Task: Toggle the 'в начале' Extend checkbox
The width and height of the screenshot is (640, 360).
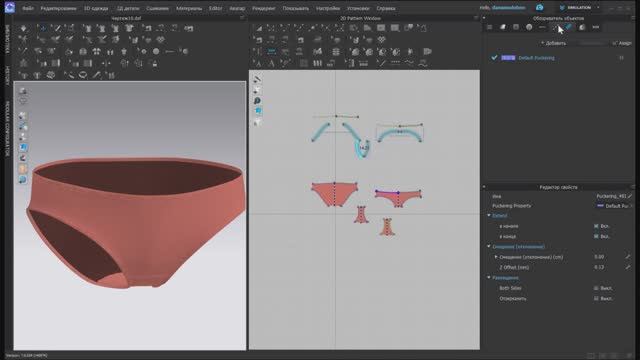Action: tap(596, 226)
